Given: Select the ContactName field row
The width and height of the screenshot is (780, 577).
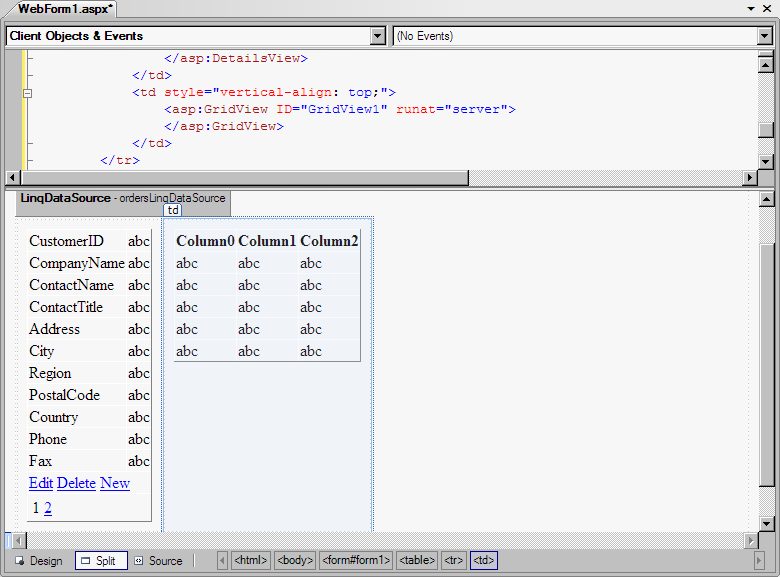Looking at the screenshot, I should [x=89, y=285].
